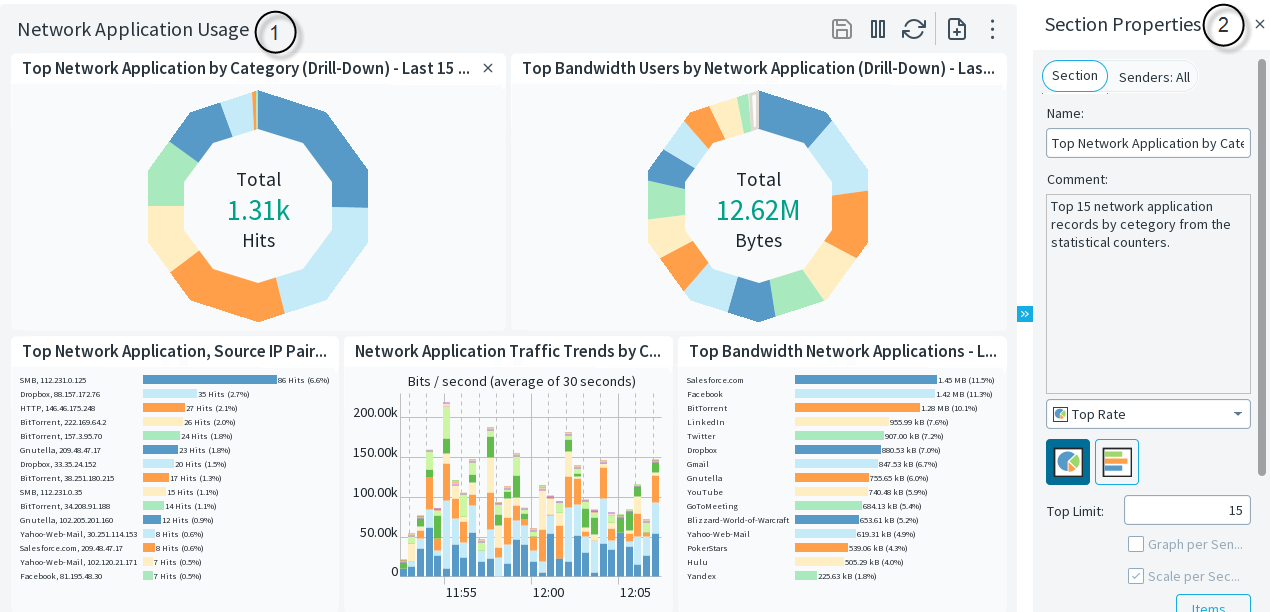This screenshot has width=1270, height=612.
Task: Pause the report with the pause icon
Action: [x=878, y=29]
